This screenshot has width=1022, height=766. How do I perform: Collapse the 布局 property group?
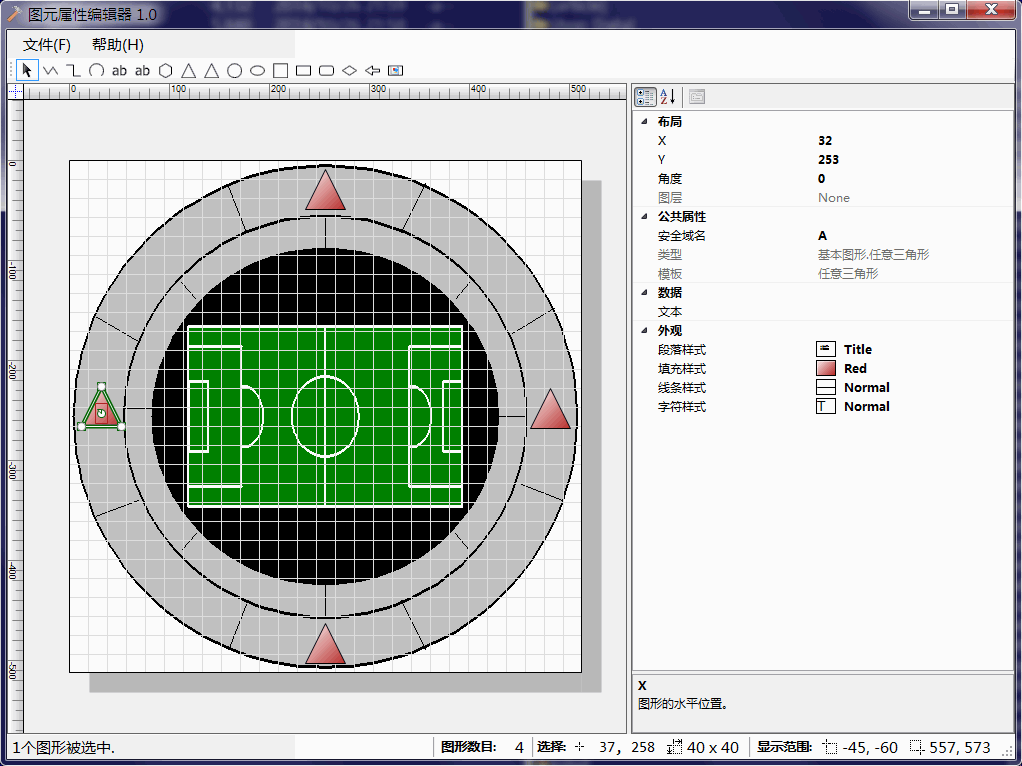644,121
